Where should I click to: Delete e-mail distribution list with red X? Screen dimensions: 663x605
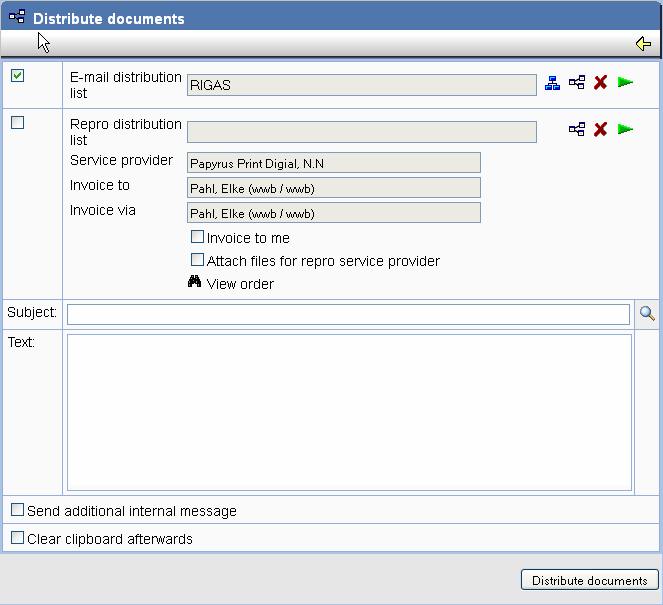coord(600,83)
